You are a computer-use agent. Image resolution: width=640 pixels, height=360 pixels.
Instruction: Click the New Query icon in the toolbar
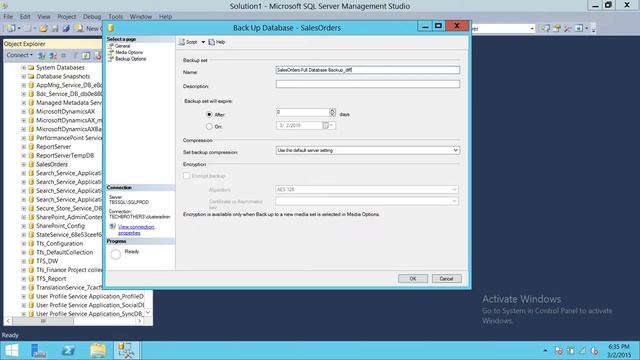[79, 29]
